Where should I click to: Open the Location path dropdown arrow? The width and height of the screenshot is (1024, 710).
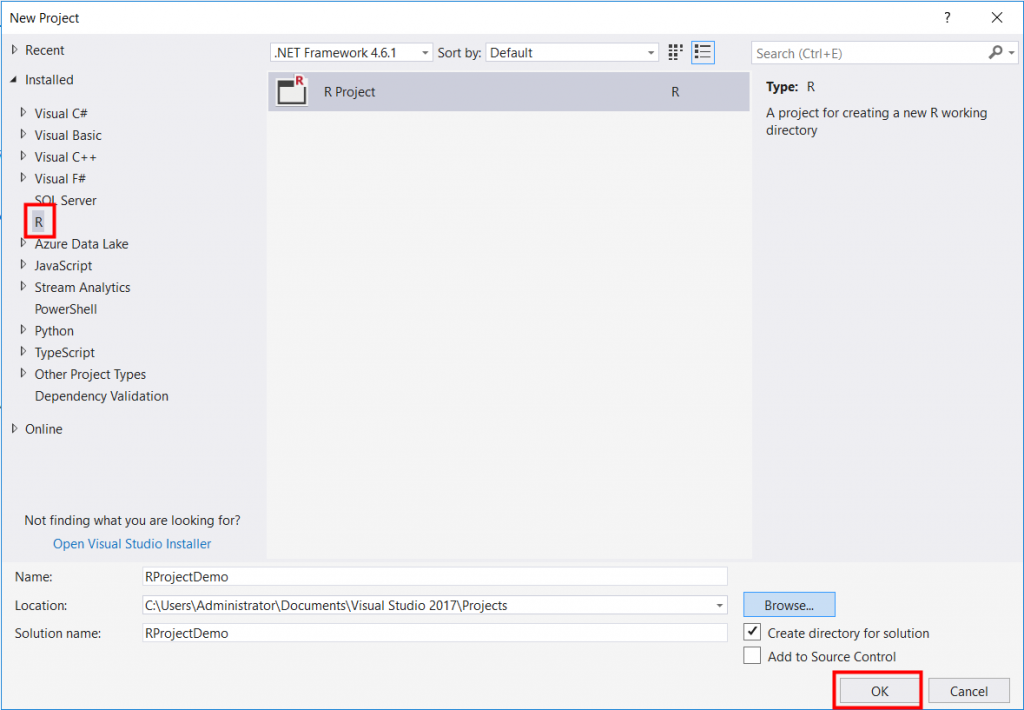719,605
